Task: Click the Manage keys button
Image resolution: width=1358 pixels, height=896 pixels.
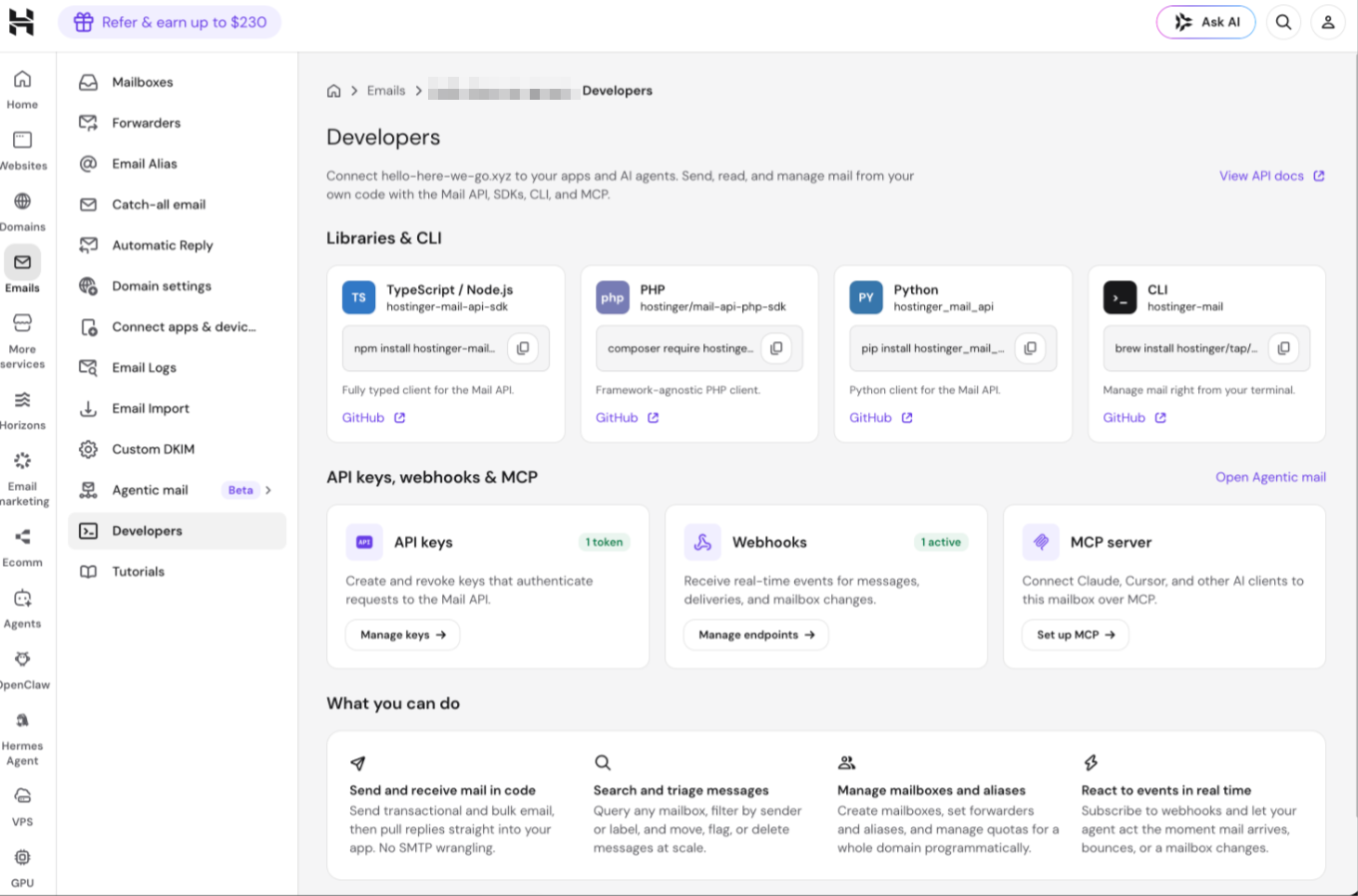Action: pyautogui.click(x=403, y=635)
